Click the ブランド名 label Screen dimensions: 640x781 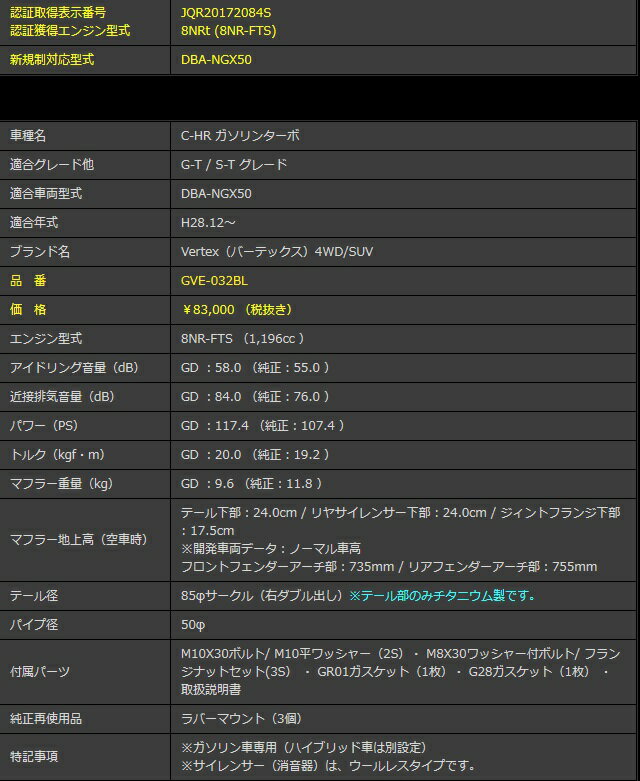(x=40, y=251)
